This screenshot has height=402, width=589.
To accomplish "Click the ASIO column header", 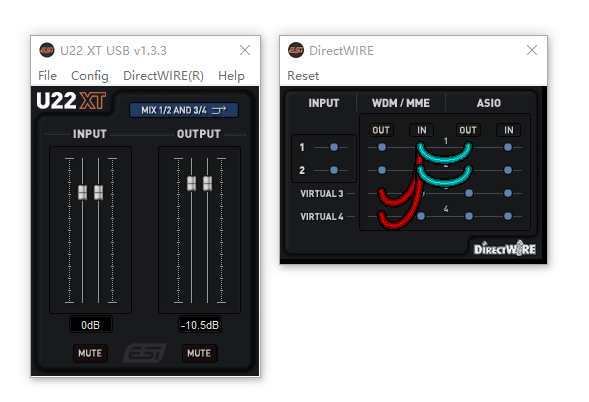I will (488, 103).
